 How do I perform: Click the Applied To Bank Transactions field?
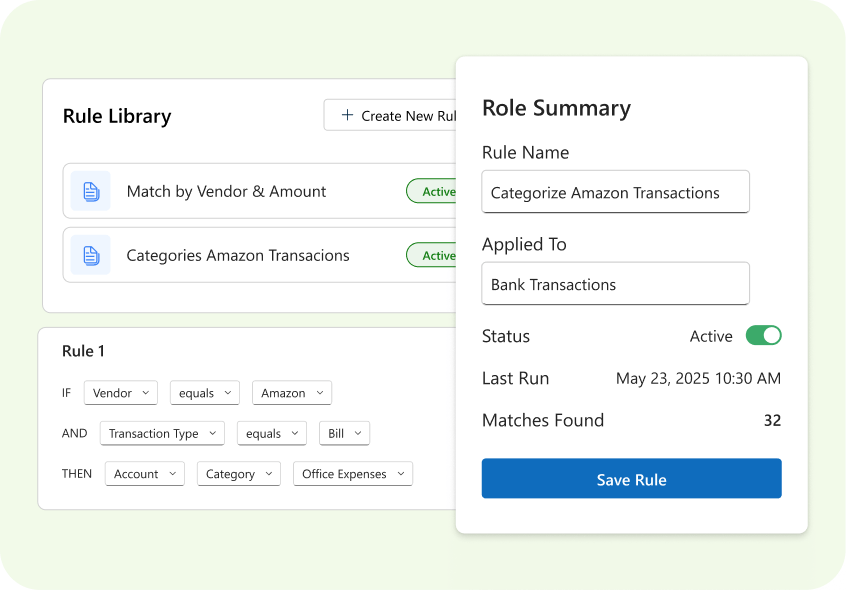coord(616,284)
